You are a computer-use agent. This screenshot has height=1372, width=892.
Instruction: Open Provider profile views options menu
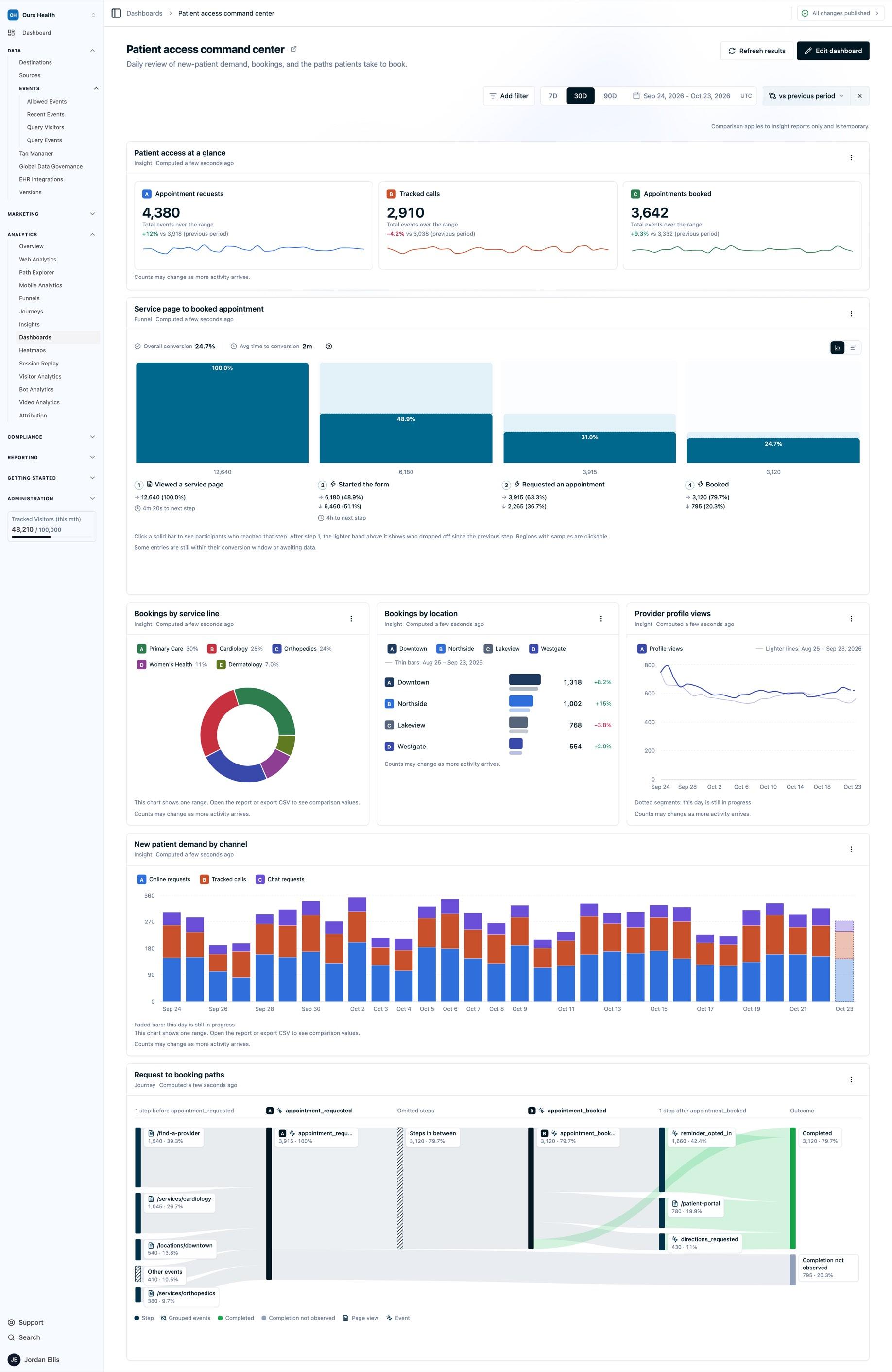[x=851, y=619]
